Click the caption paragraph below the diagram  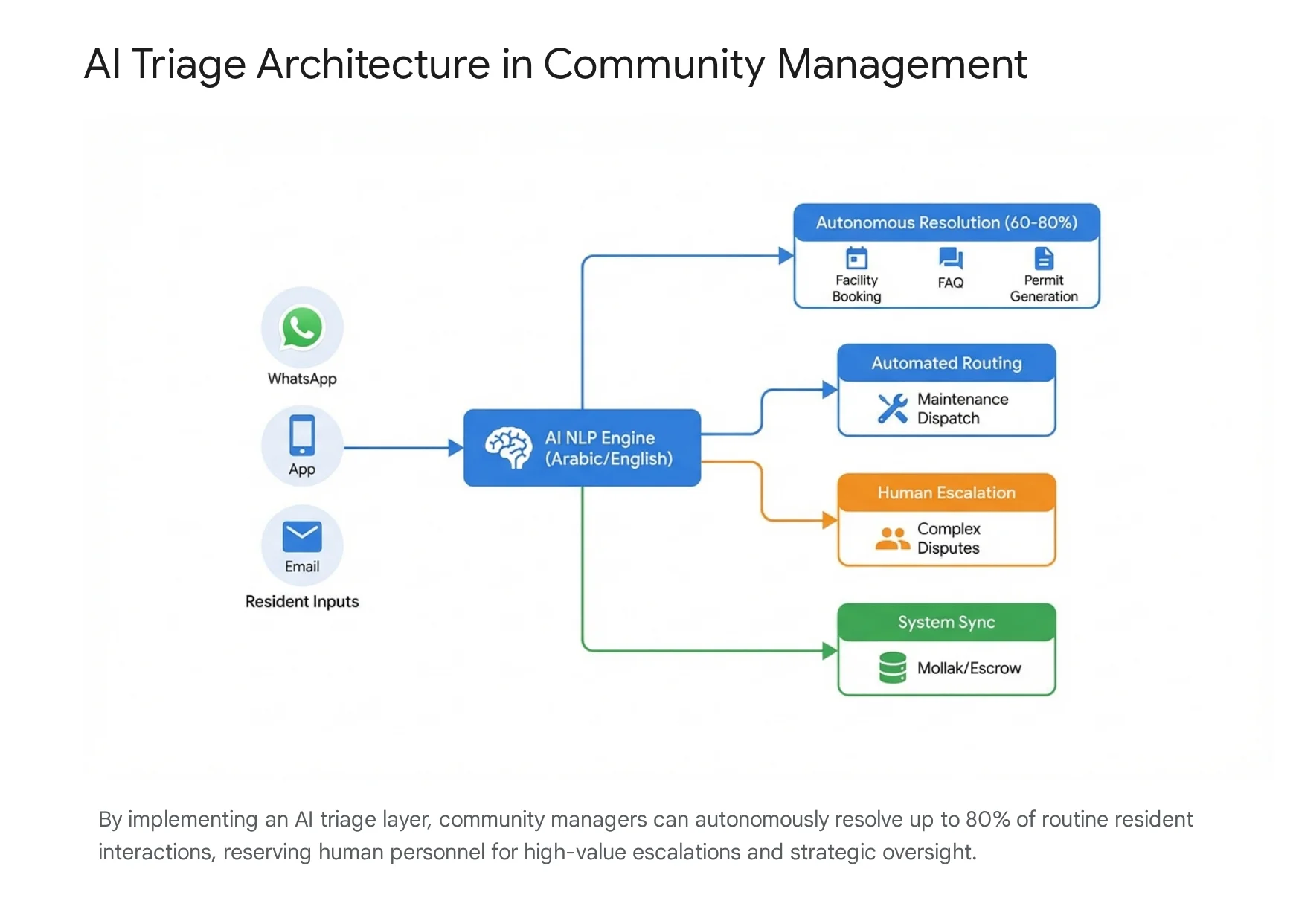[x=645, y=835]
